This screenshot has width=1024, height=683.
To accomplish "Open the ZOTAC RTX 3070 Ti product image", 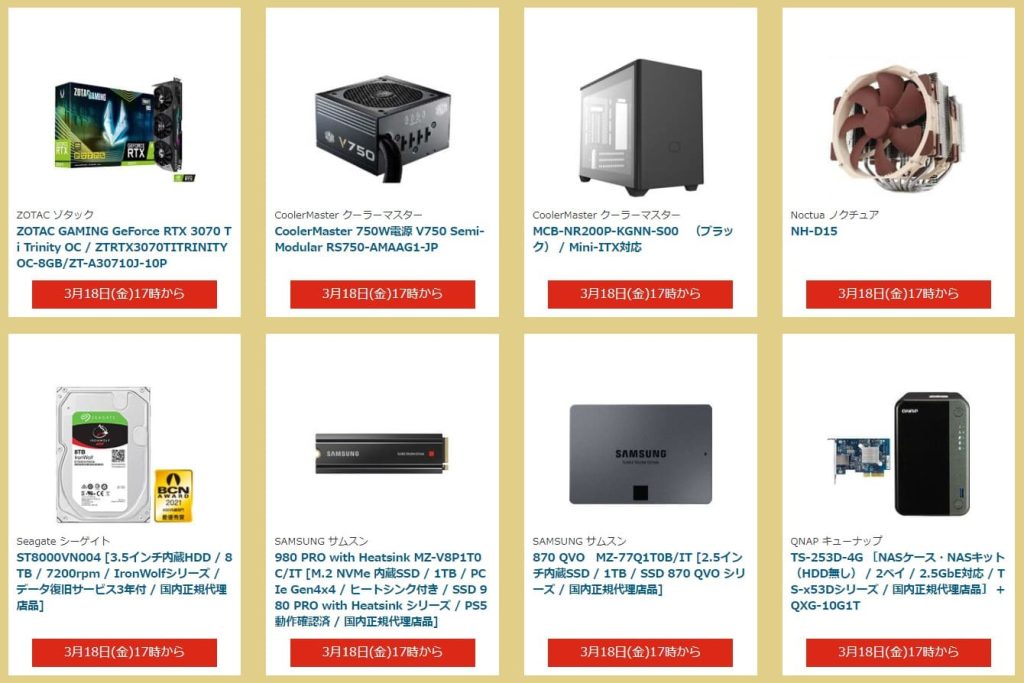I will [x=124, y=131].
